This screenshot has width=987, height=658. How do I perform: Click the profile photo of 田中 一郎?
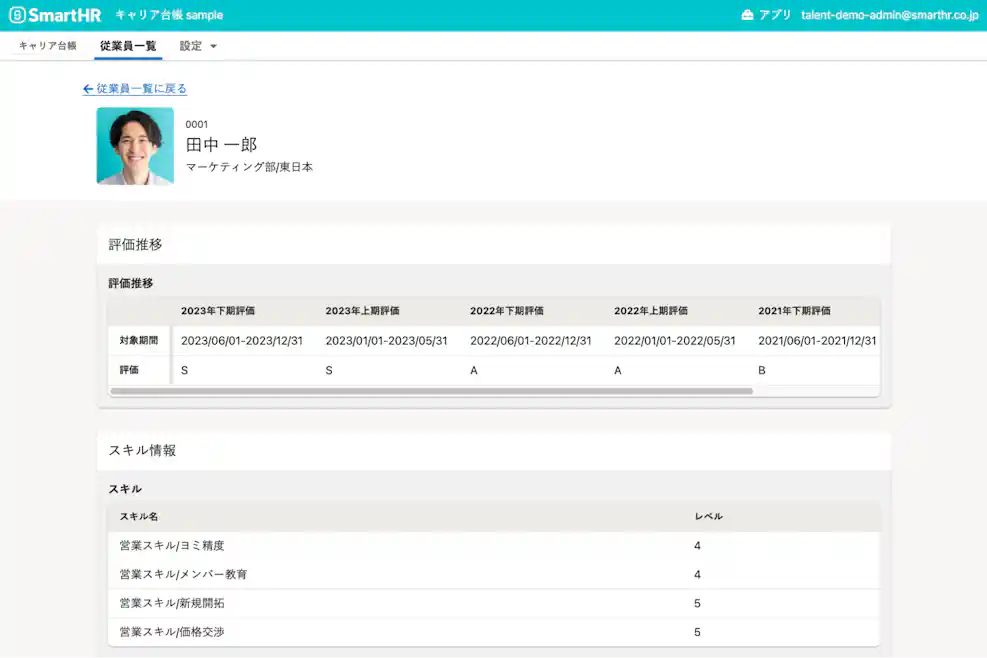click(136, 146)
